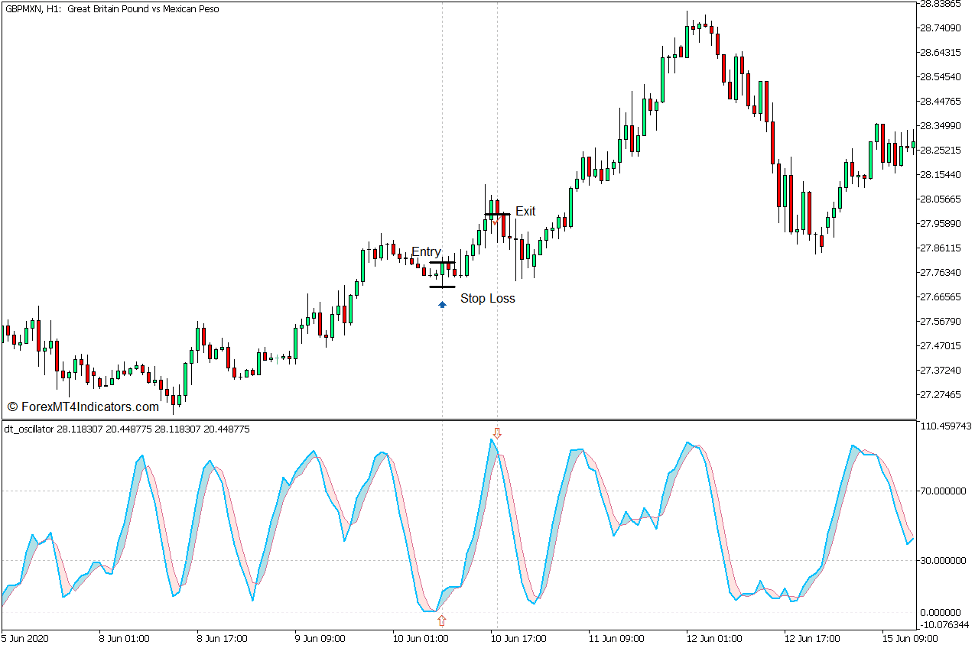Pick the 8 Jun 01:00 time label
Screen dimensions: 977x650
click(x=123, y=638)
